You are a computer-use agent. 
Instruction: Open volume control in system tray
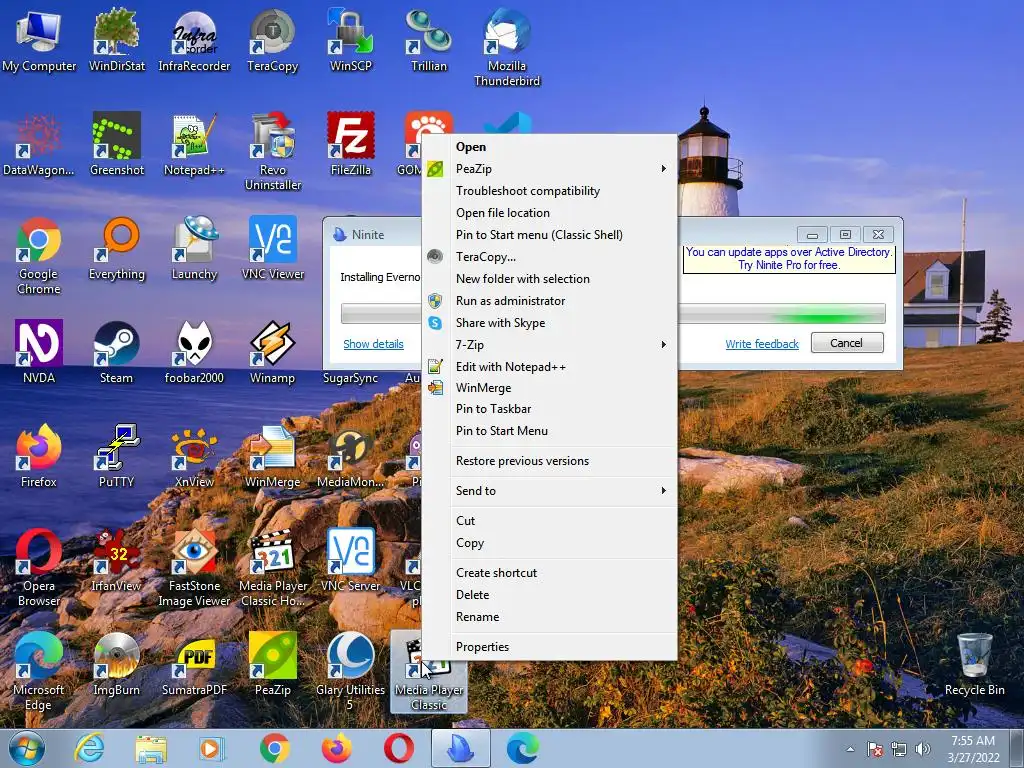923,749
